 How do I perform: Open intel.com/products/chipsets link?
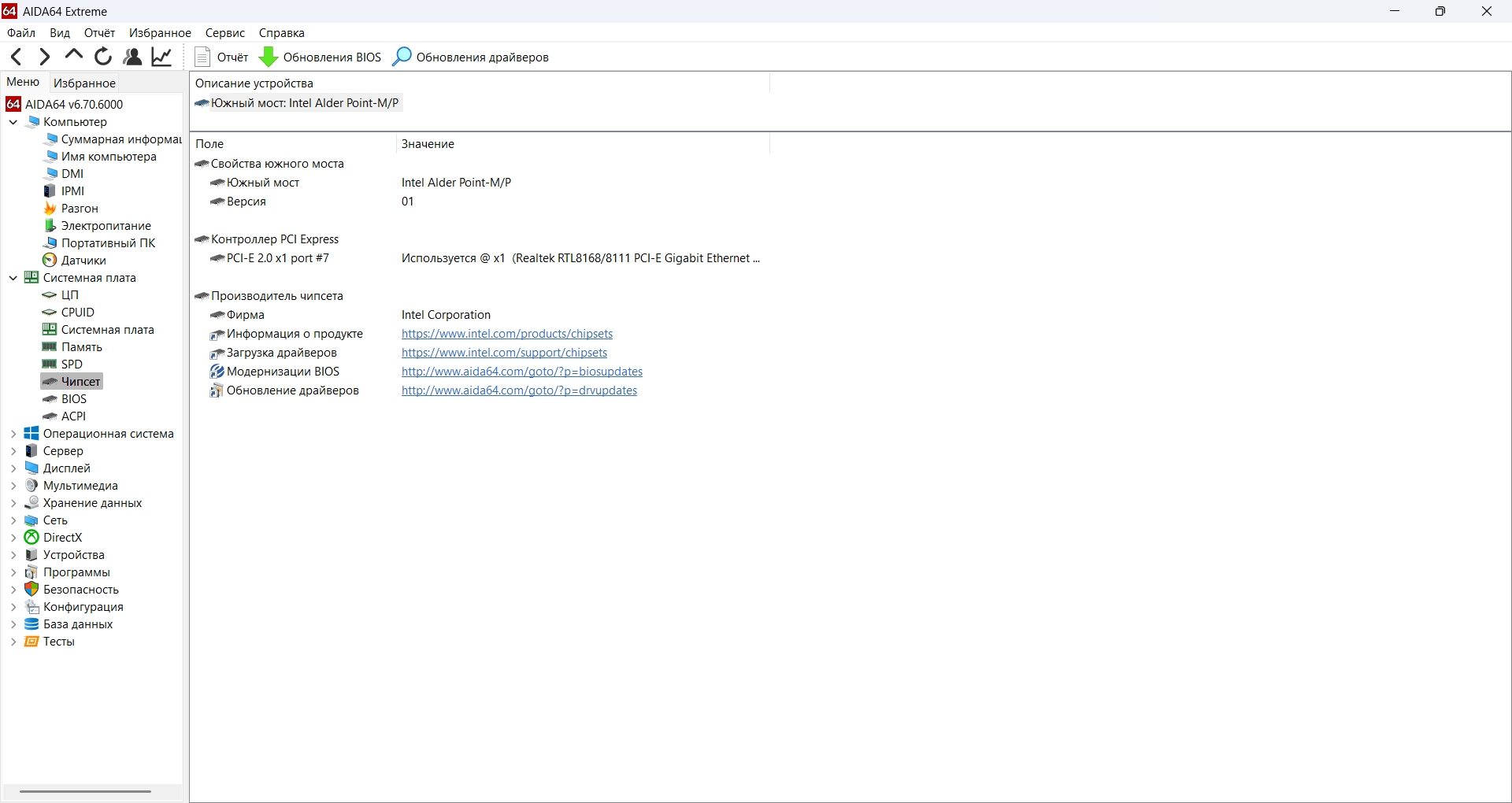click(x=507, y=334)
